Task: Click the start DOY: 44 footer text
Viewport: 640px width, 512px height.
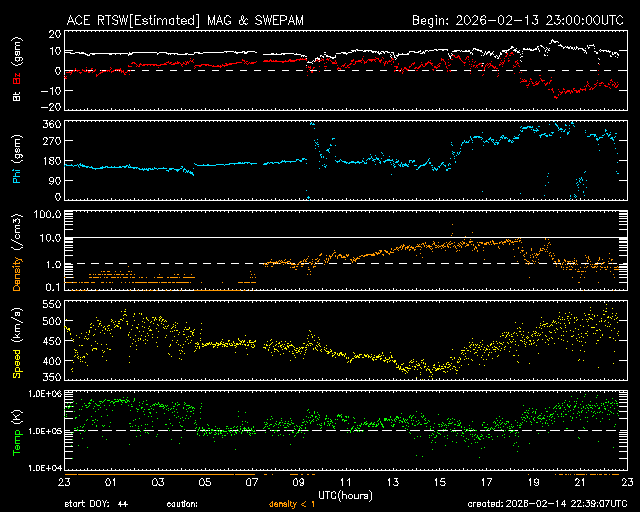Action: click(96, 504)
